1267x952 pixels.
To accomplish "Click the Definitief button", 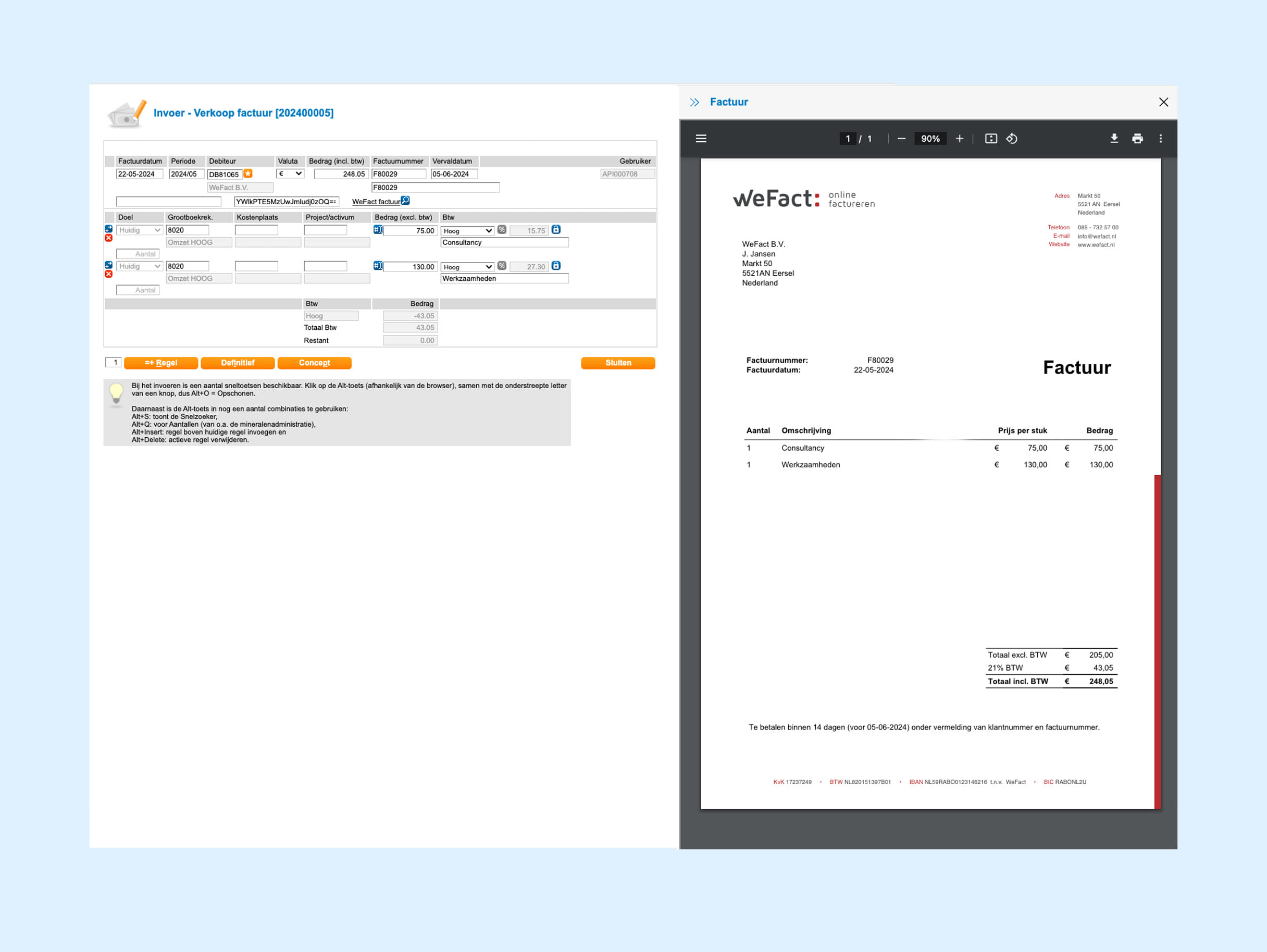I will 238,363.
